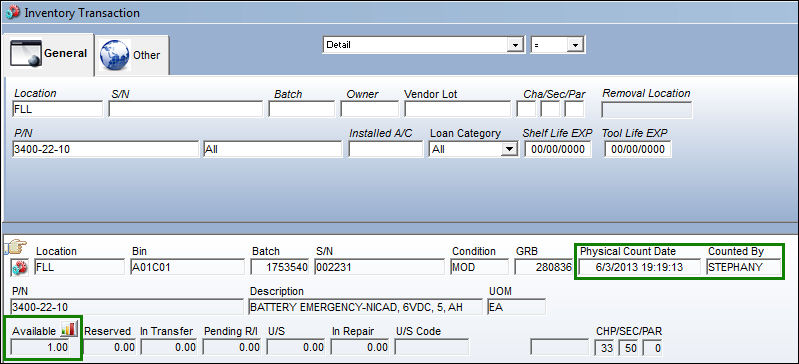Image resolution: width=799 pixels, height=364 pixels.
Task: Switch to the General tab
Action: coord(48,54)
